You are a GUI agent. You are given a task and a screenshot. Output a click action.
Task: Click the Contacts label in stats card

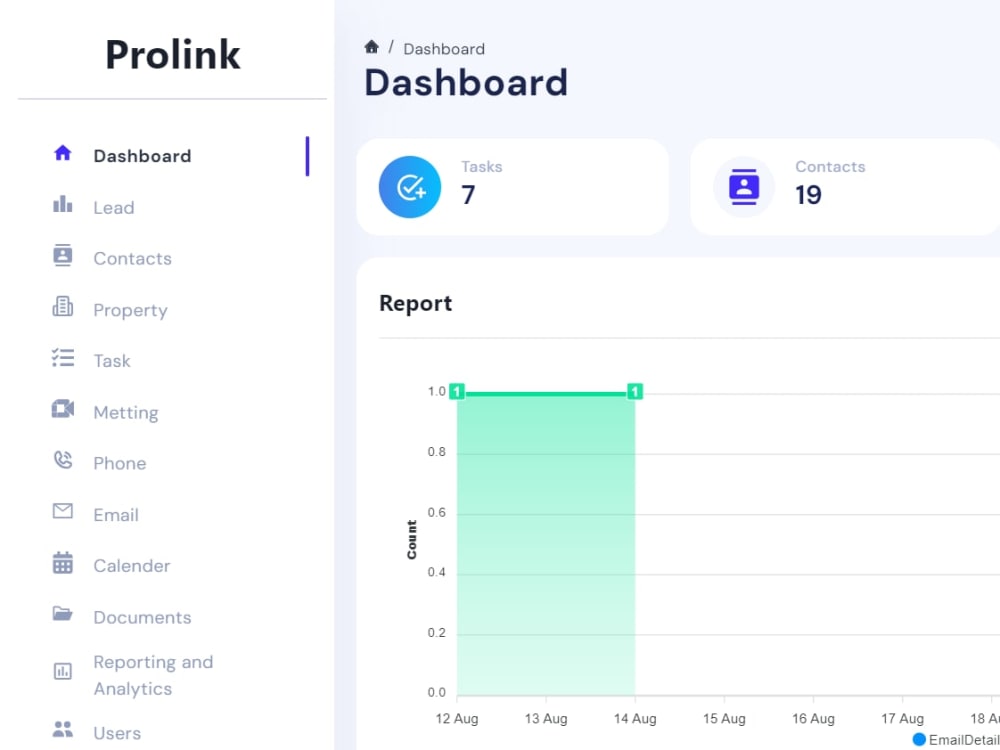[830, 166]
